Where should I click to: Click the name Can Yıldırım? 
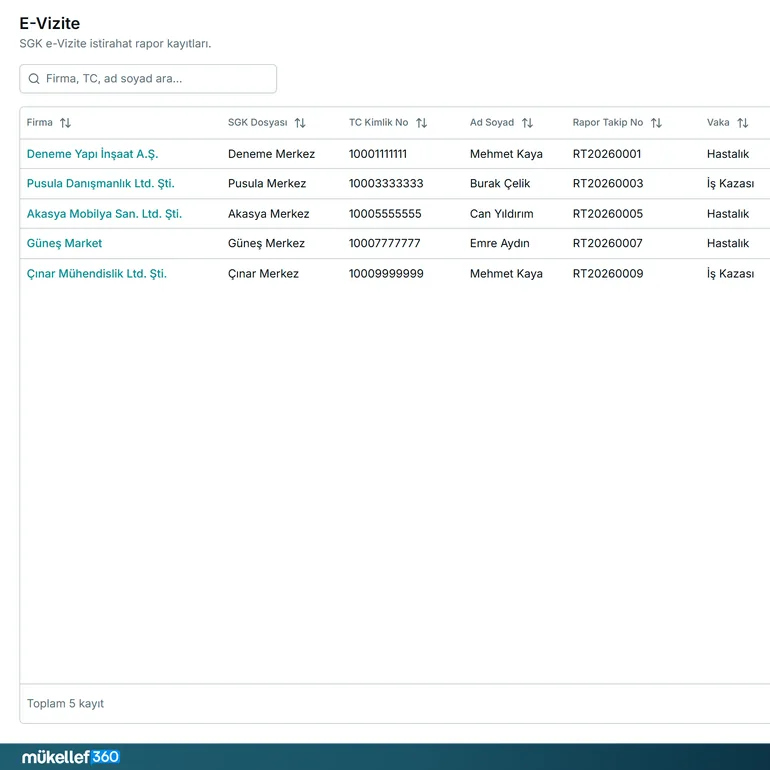click(x=501, y=214)
